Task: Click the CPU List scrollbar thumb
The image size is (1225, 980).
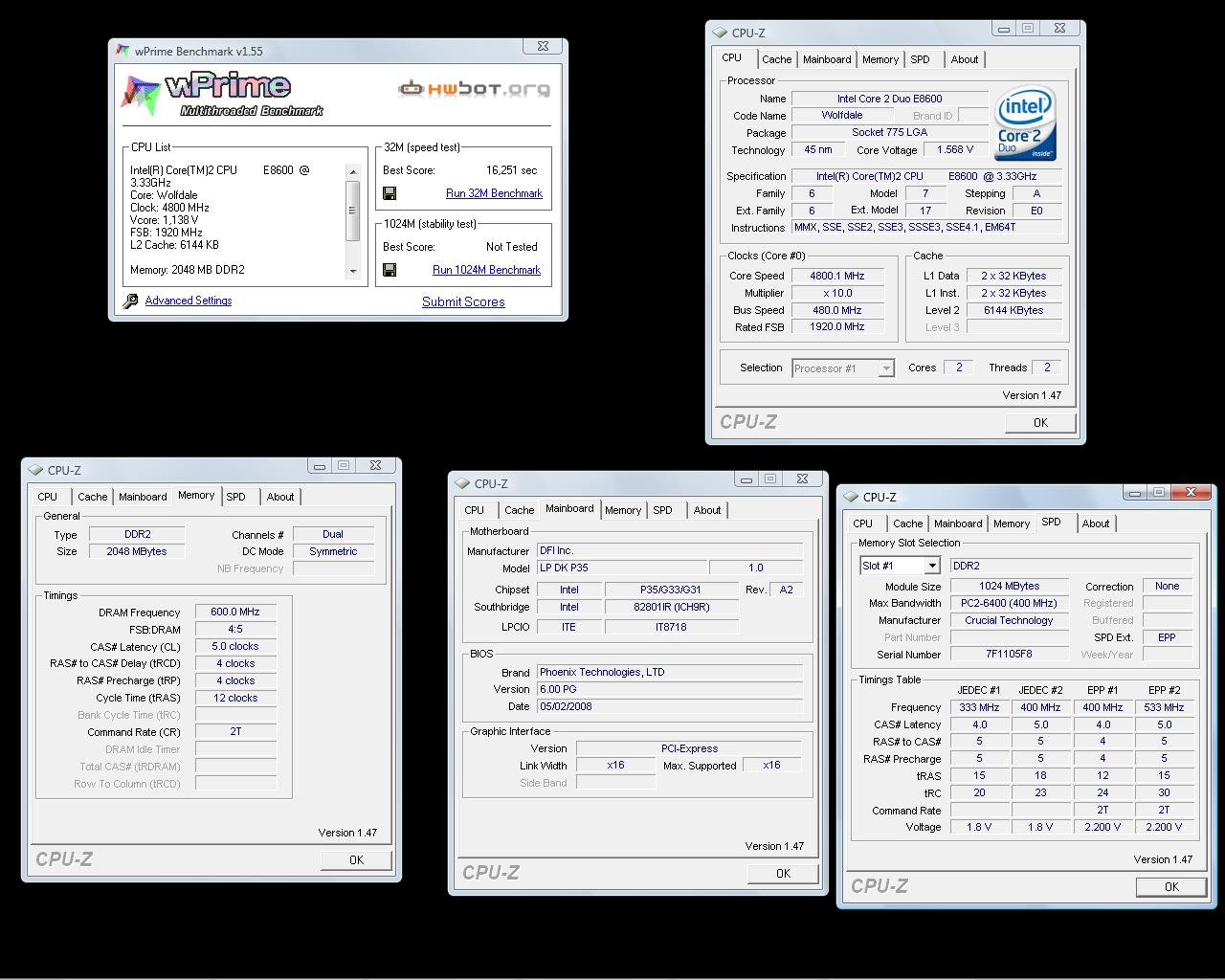Action: [353, 211]
